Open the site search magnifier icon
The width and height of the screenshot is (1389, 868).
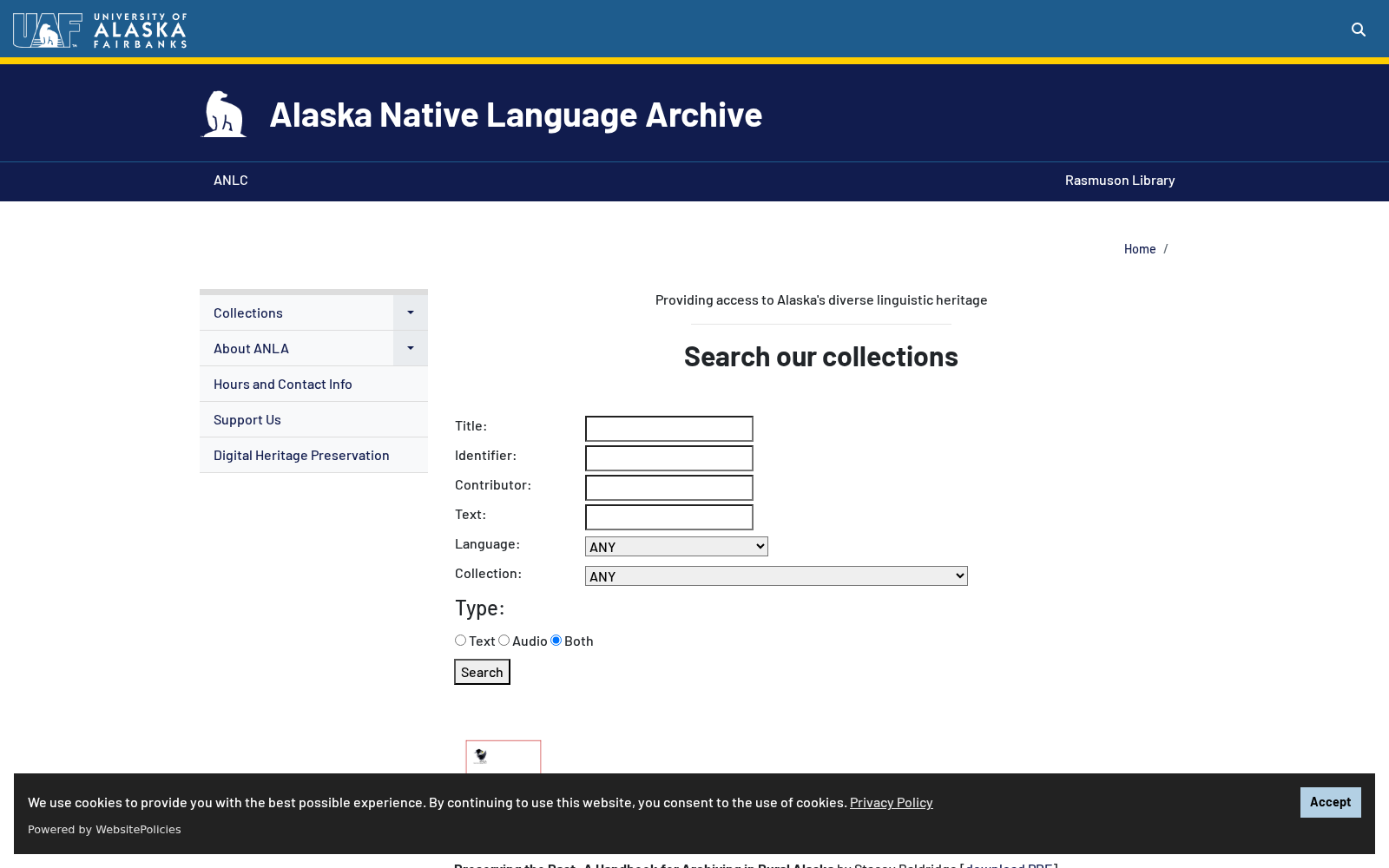click(1359, 30)
